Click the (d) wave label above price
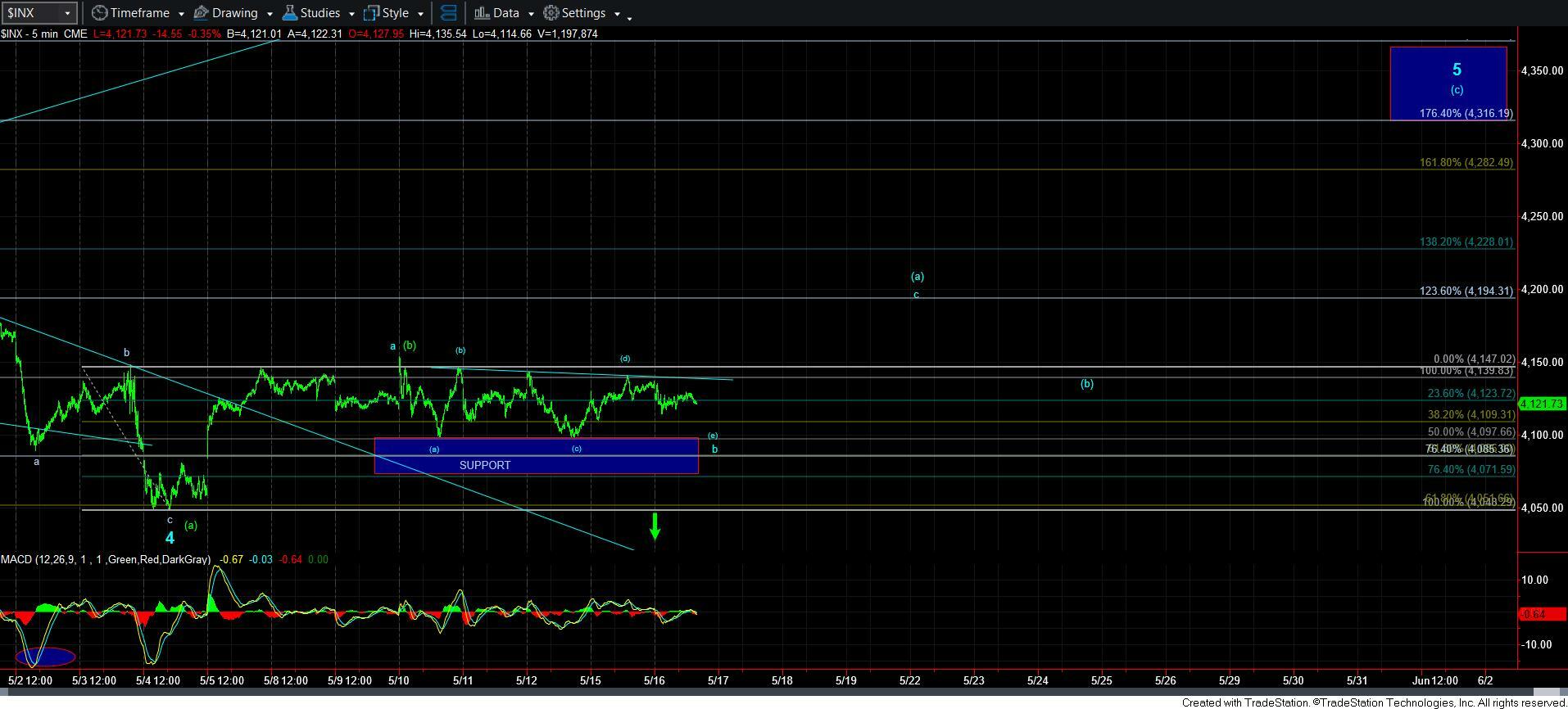1568x709 pixels. 625,359
